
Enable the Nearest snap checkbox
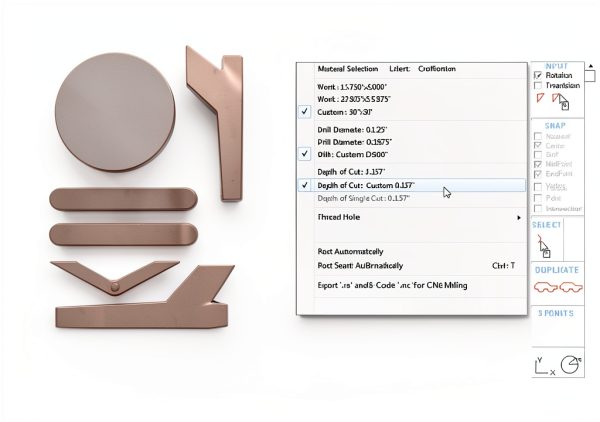[x=538, y=136]
